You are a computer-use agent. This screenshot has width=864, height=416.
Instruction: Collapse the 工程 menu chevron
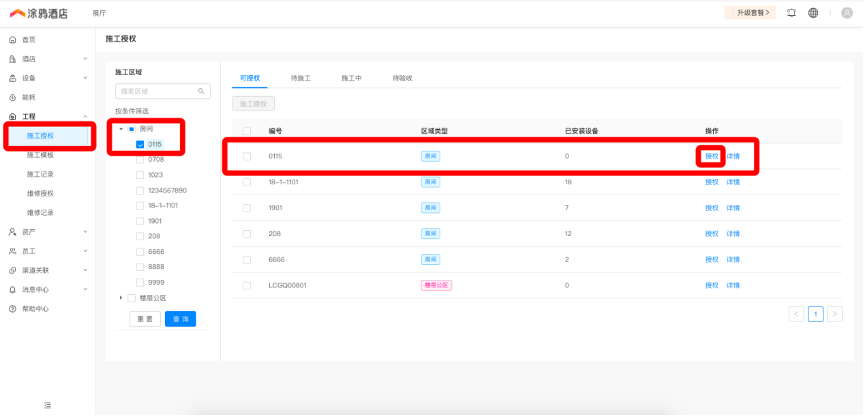click(x=85, y=116)
